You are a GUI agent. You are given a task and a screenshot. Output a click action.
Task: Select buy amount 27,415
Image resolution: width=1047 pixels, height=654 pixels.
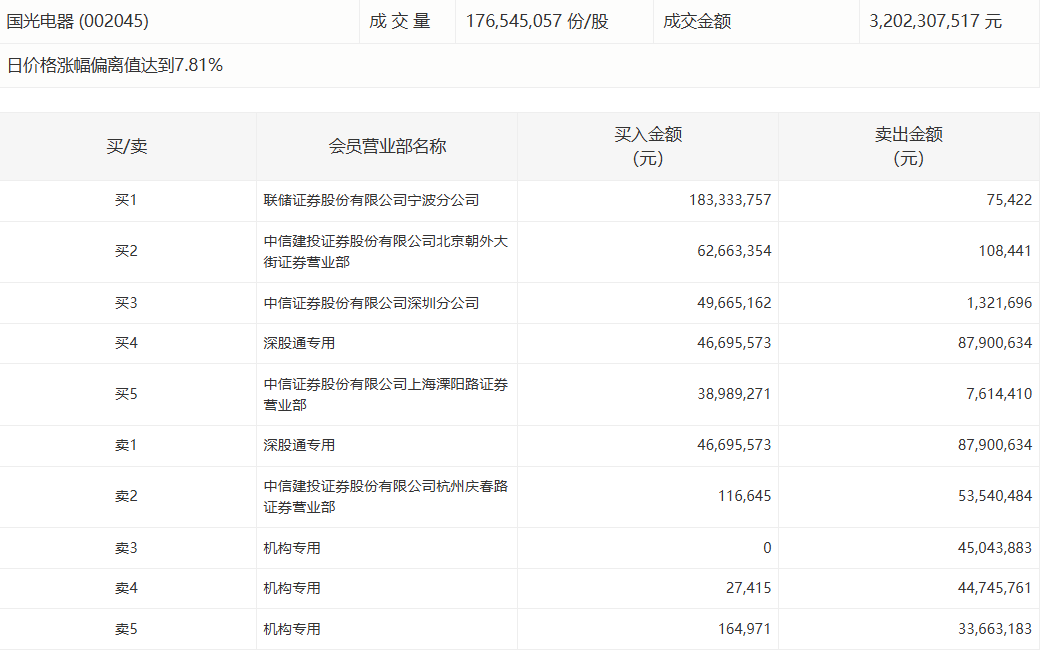point(749,588)
